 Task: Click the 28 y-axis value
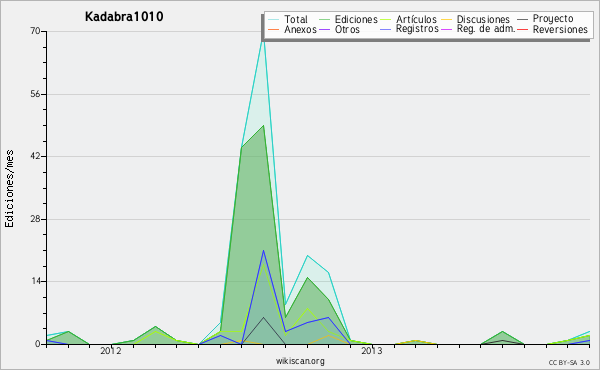pyautogui.click(x=36, y=219)
